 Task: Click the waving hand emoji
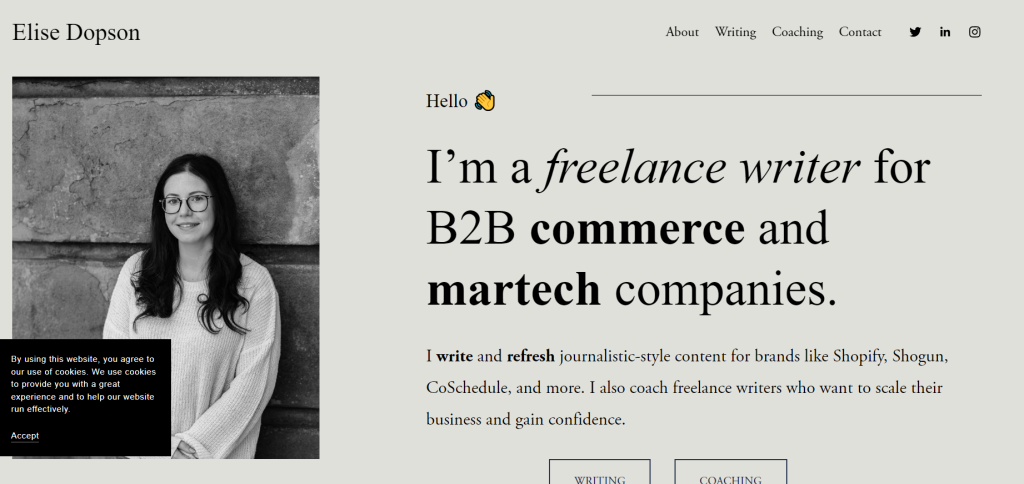(485, 101)
